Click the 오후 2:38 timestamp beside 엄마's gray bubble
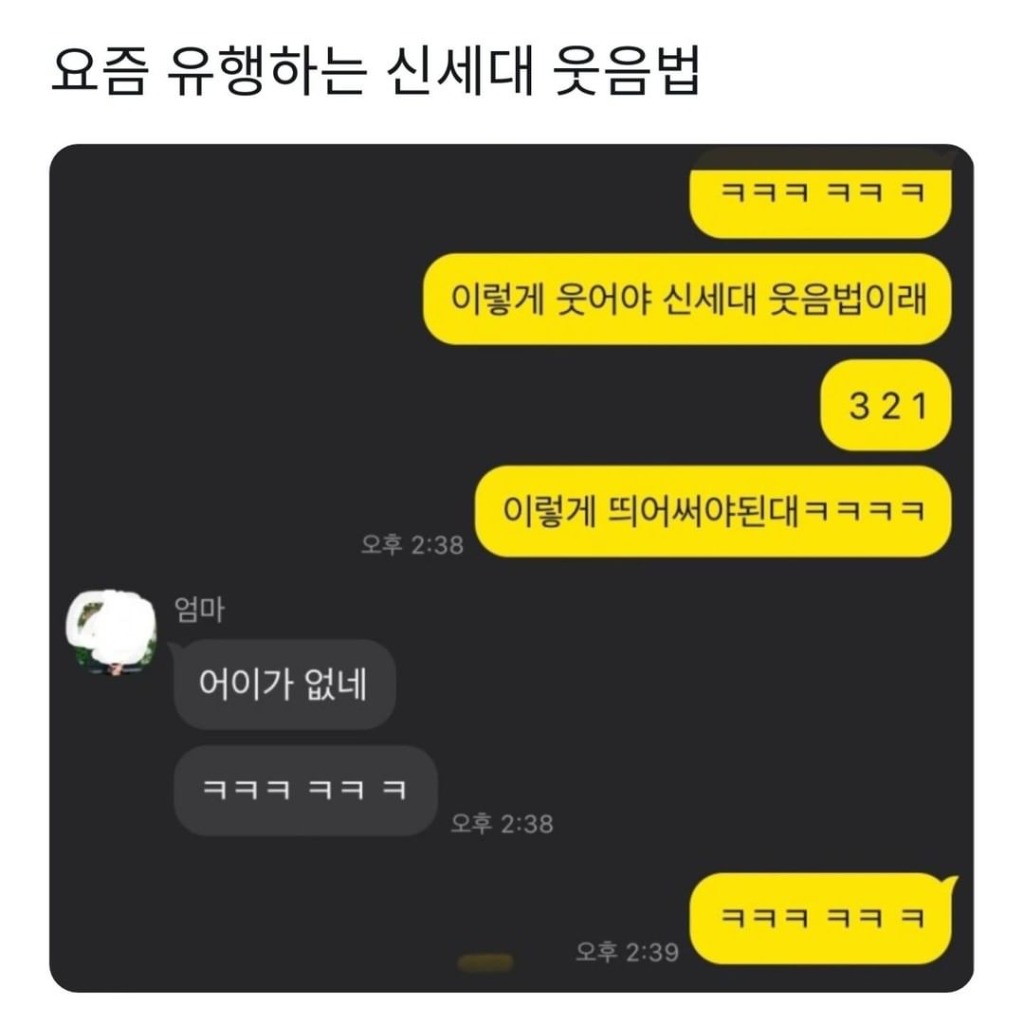This screenshot has height=1024, width=1024. [502, 824]
